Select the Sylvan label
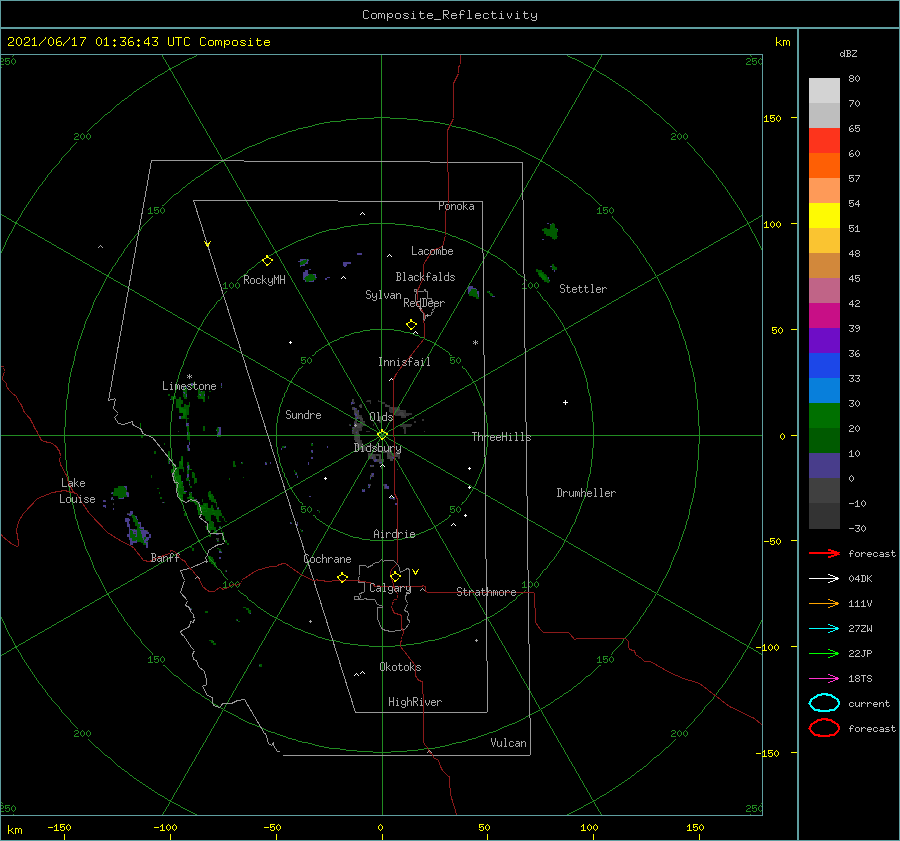The image size is (900, 841). coord(383,295)
